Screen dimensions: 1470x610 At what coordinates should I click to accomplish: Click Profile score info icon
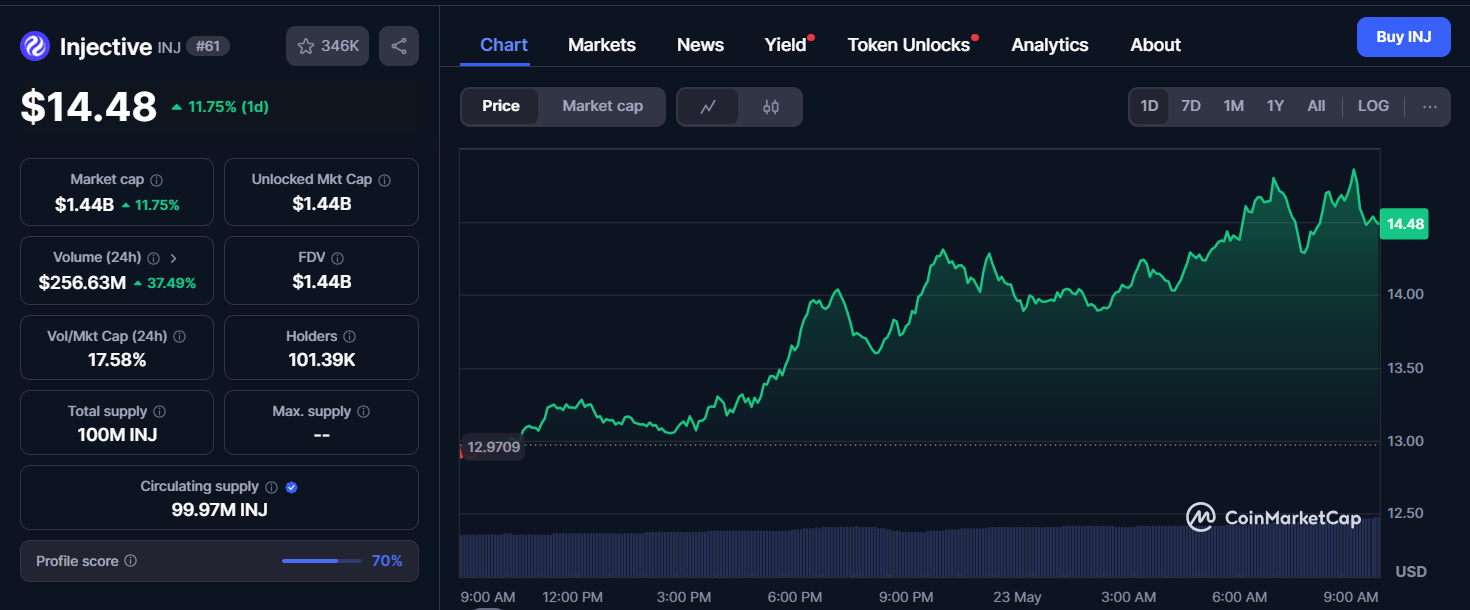131,562
